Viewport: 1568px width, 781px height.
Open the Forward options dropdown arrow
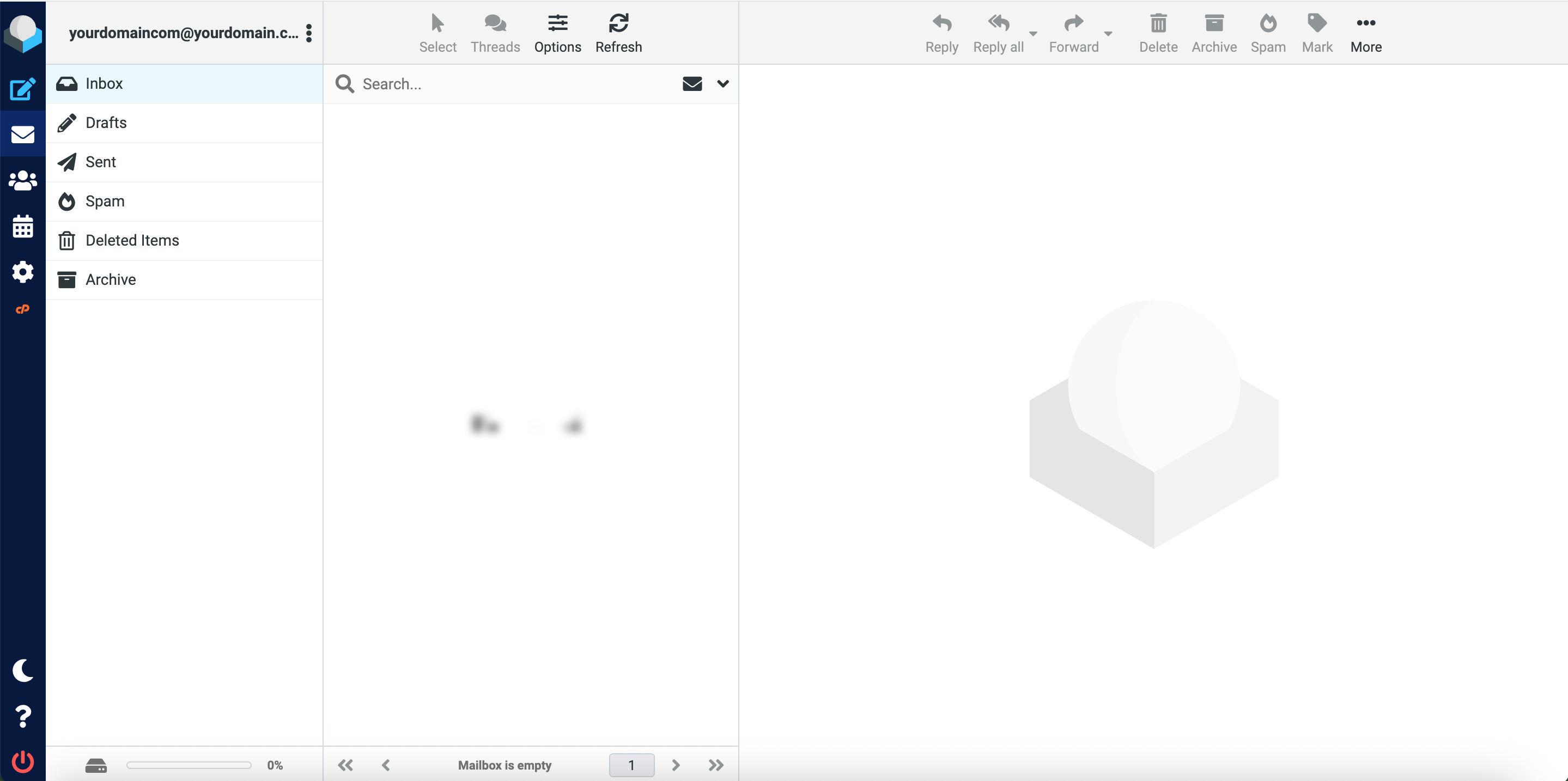pyautogui.click(x=1108, y=33)
